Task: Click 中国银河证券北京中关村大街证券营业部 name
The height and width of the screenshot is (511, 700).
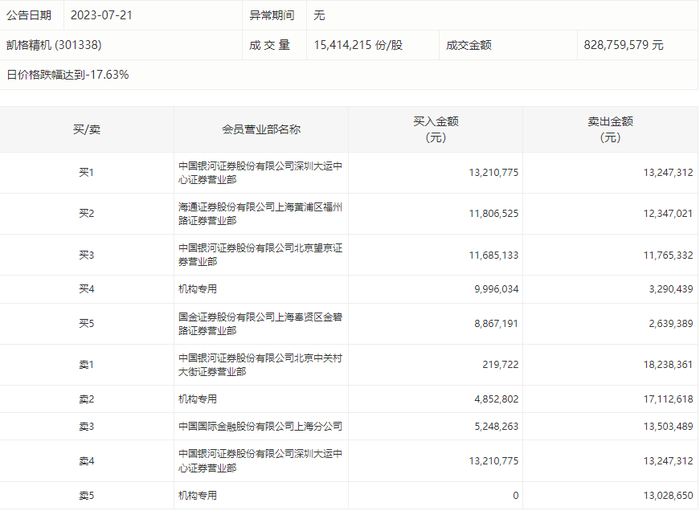Action: (x=260, y=365)
